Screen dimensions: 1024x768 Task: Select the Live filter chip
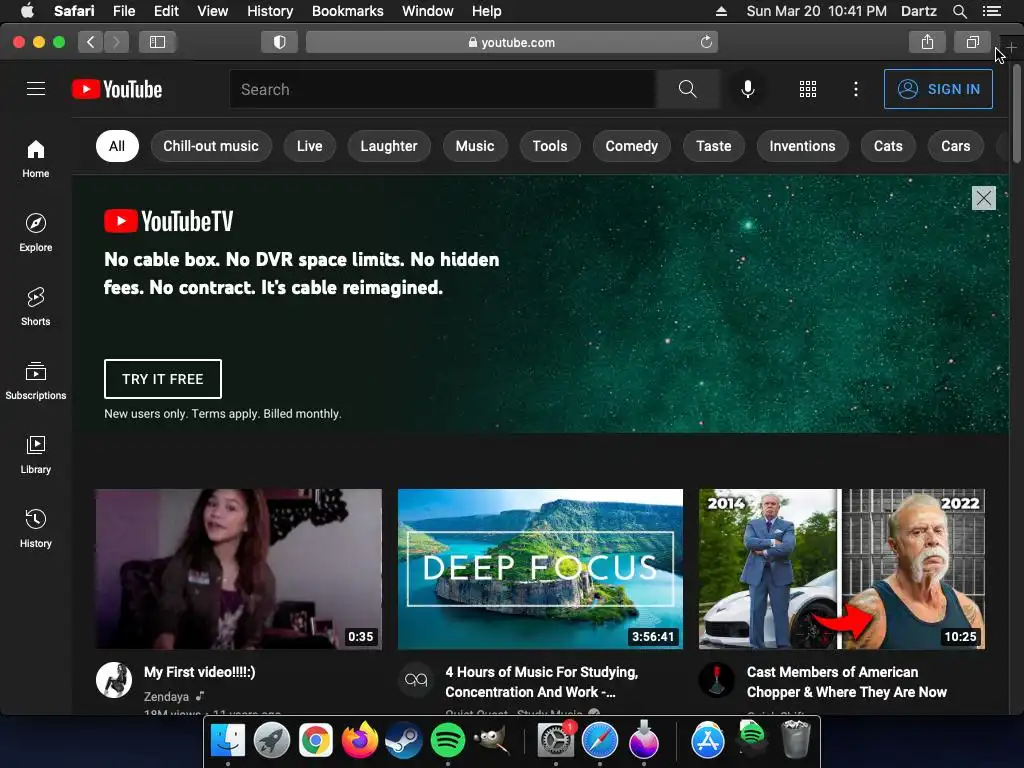click(x=310, y=146)
